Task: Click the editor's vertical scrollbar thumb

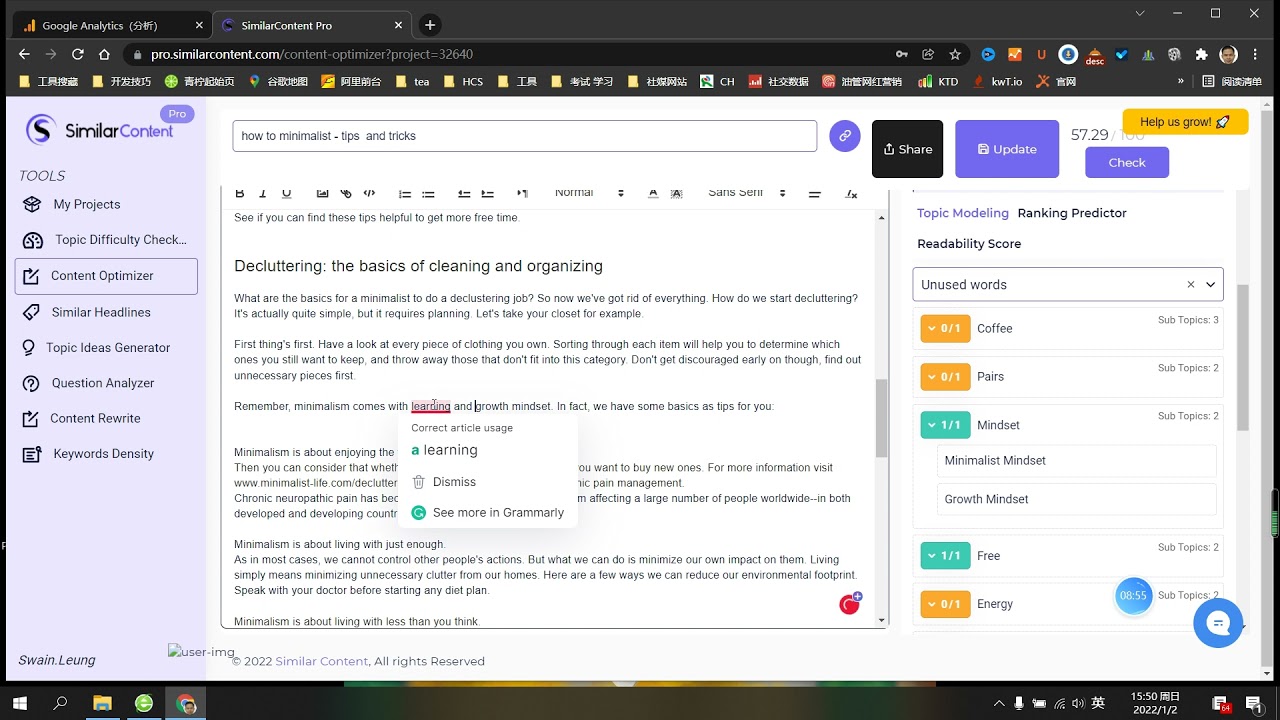Action: coord(881,417)
